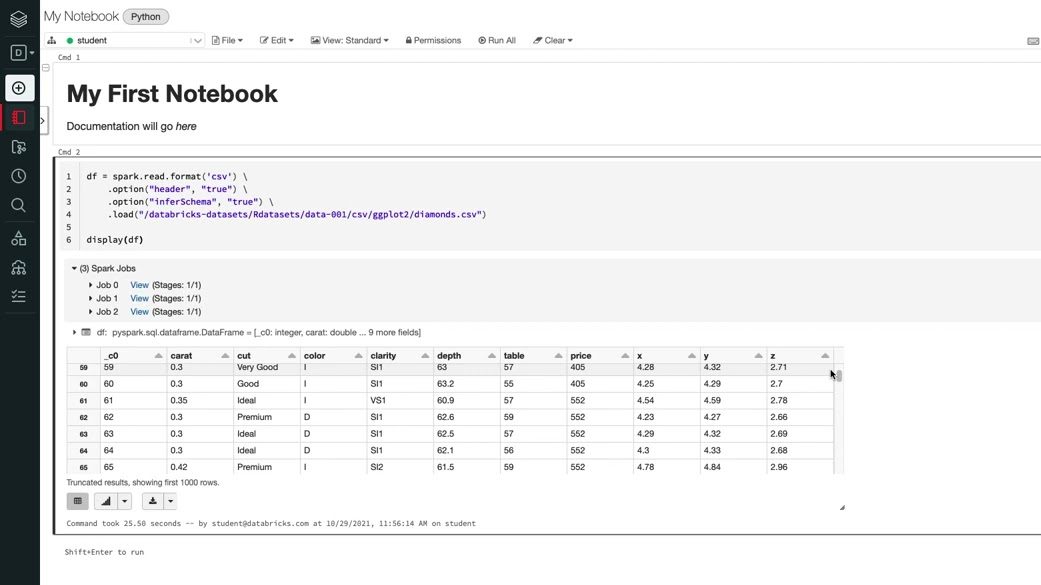Collapse the Spark Jobs list
This screenshot has height=585, width=1041.
(x=74, y=269)
